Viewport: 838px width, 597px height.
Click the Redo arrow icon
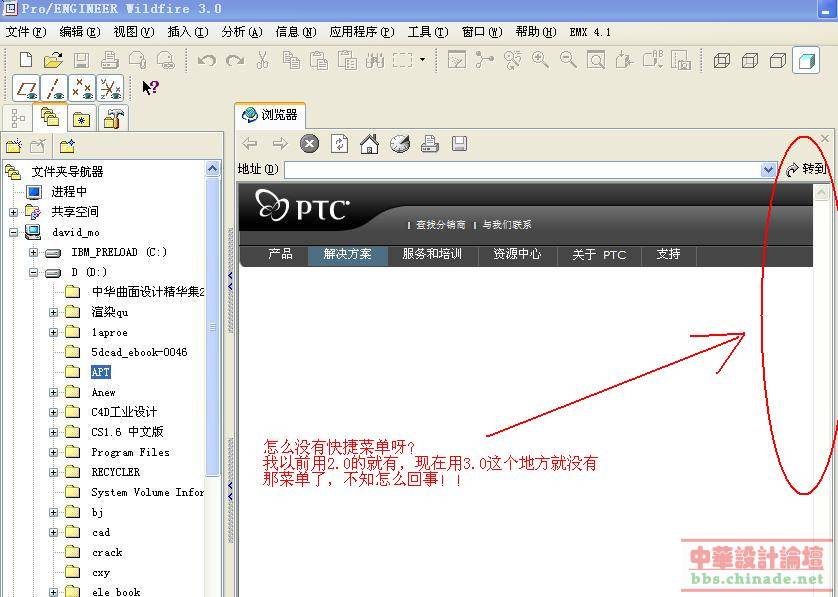(235, 60)
